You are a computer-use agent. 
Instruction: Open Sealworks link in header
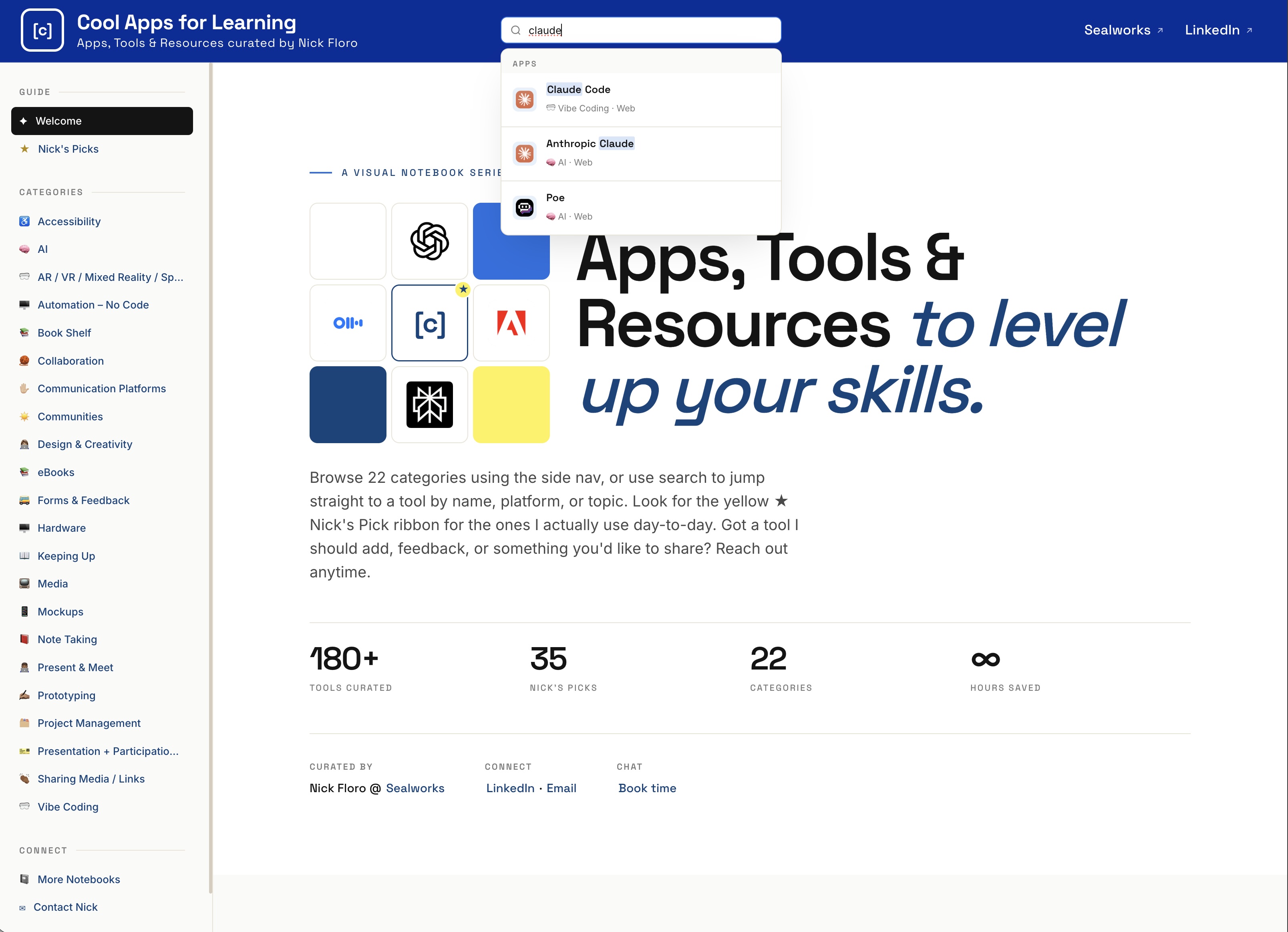pos(1123,30)
